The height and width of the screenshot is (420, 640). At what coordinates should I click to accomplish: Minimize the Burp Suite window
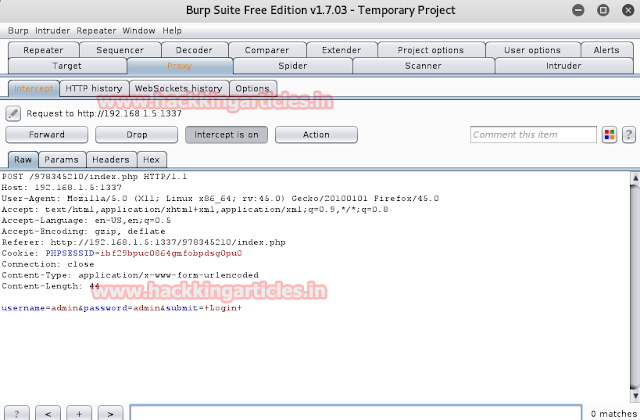tap(578, 10)
